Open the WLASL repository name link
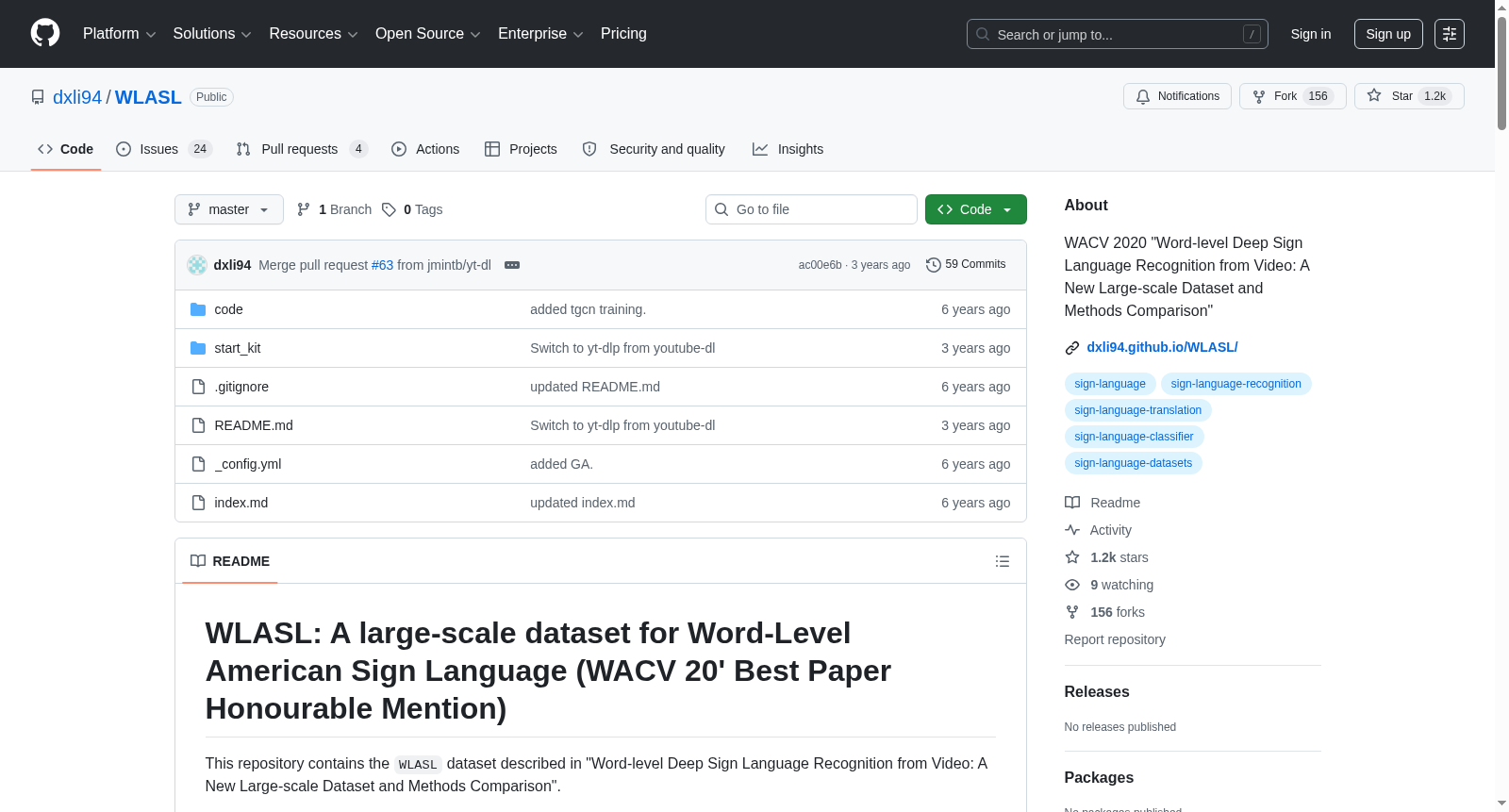This screenshot has height=812, width=1509. [148, 97]
